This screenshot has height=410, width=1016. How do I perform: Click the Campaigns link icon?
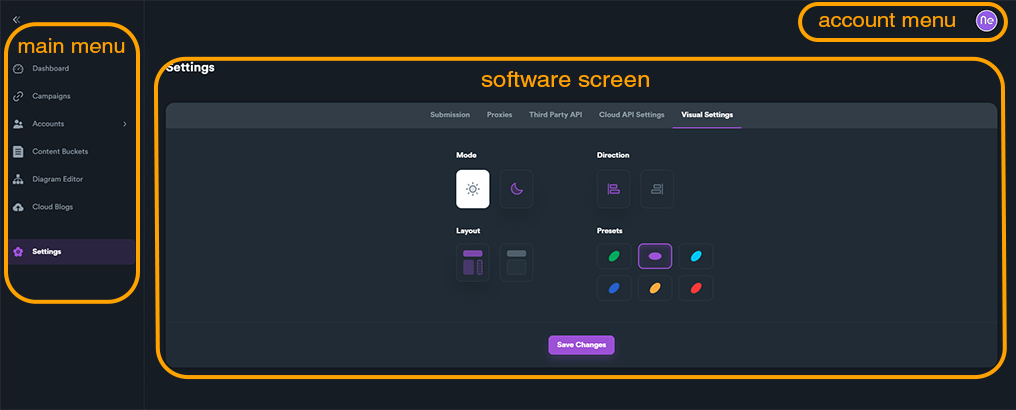click(x=18, y=96)
